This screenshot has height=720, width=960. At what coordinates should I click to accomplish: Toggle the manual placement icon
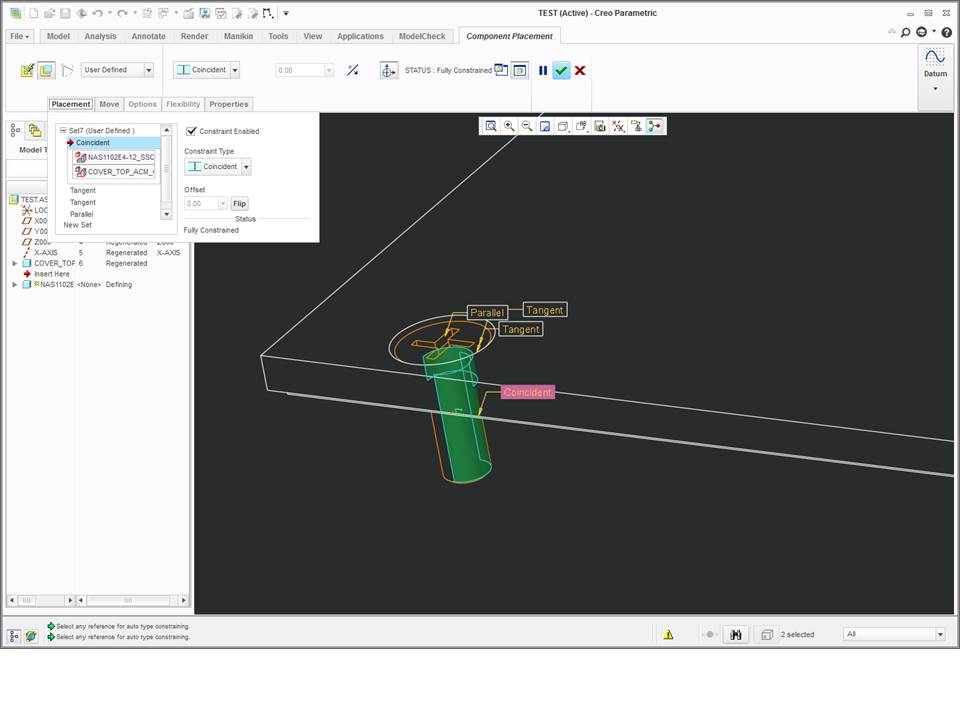[46, 70]
